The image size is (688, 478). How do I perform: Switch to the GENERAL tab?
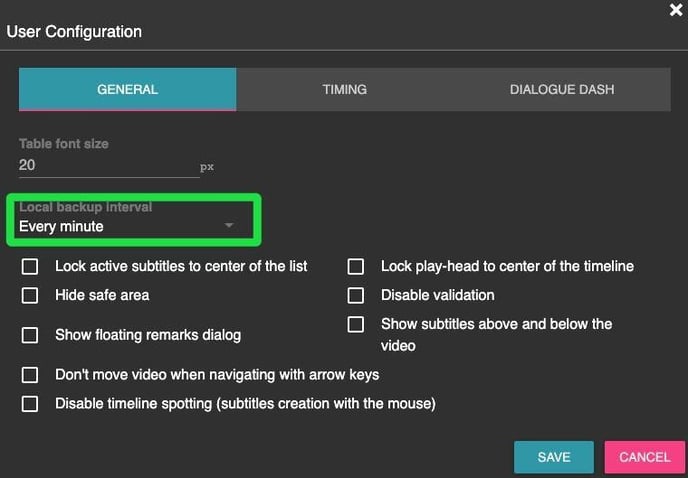tap(127, 89)
